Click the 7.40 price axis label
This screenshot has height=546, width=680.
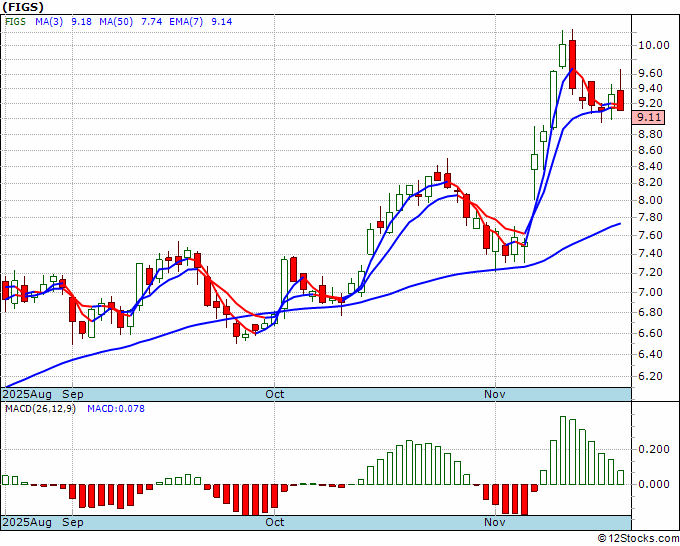coord(651,254)
